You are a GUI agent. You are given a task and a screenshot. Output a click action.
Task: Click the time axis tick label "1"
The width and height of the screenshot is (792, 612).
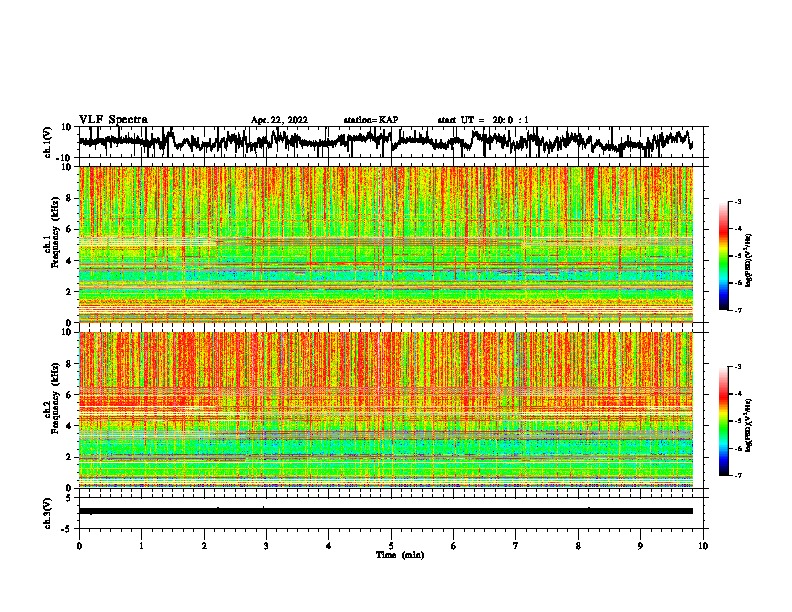point(141,546)
